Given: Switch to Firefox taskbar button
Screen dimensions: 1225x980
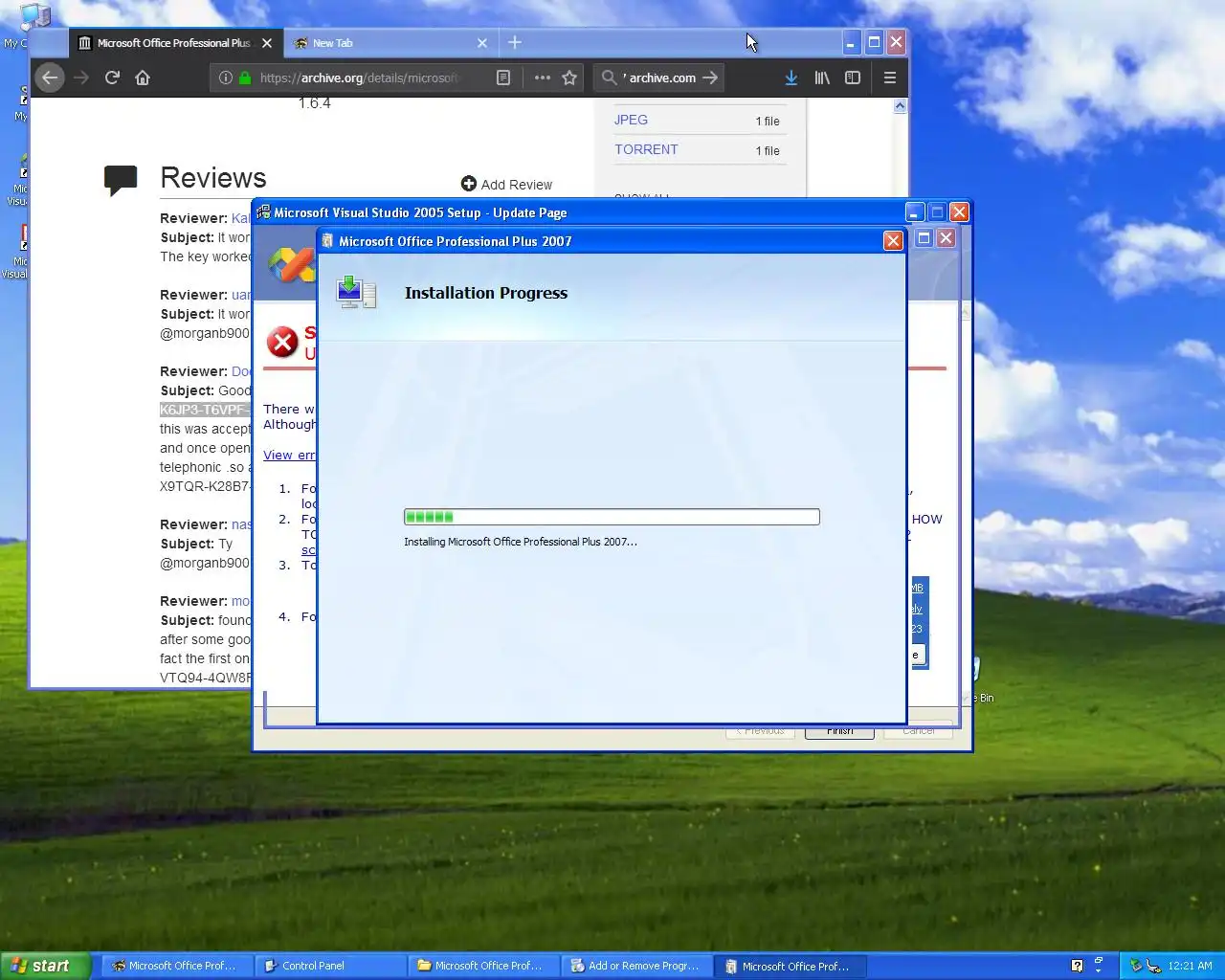Looking at the screenshot, I should pyautogui.click(x=176, y=966).
